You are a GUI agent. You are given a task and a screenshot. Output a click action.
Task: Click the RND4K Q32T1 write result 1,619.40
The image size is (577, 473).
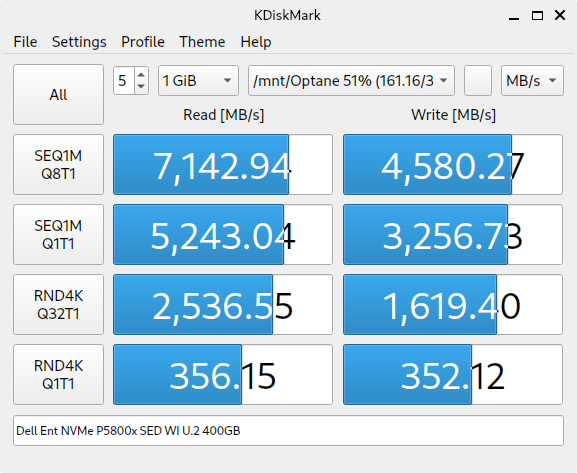pyautogui.click(x=453, y=304)
